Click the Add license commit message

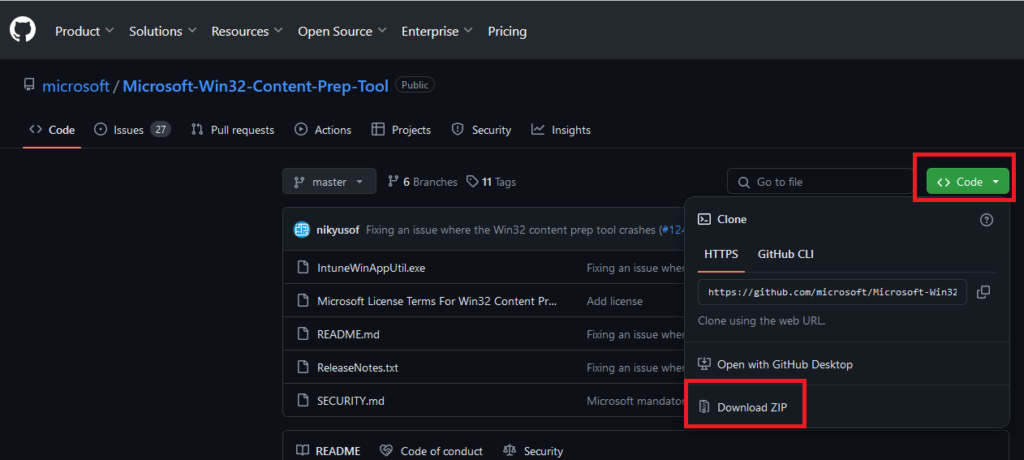click(x=615, y=301)
